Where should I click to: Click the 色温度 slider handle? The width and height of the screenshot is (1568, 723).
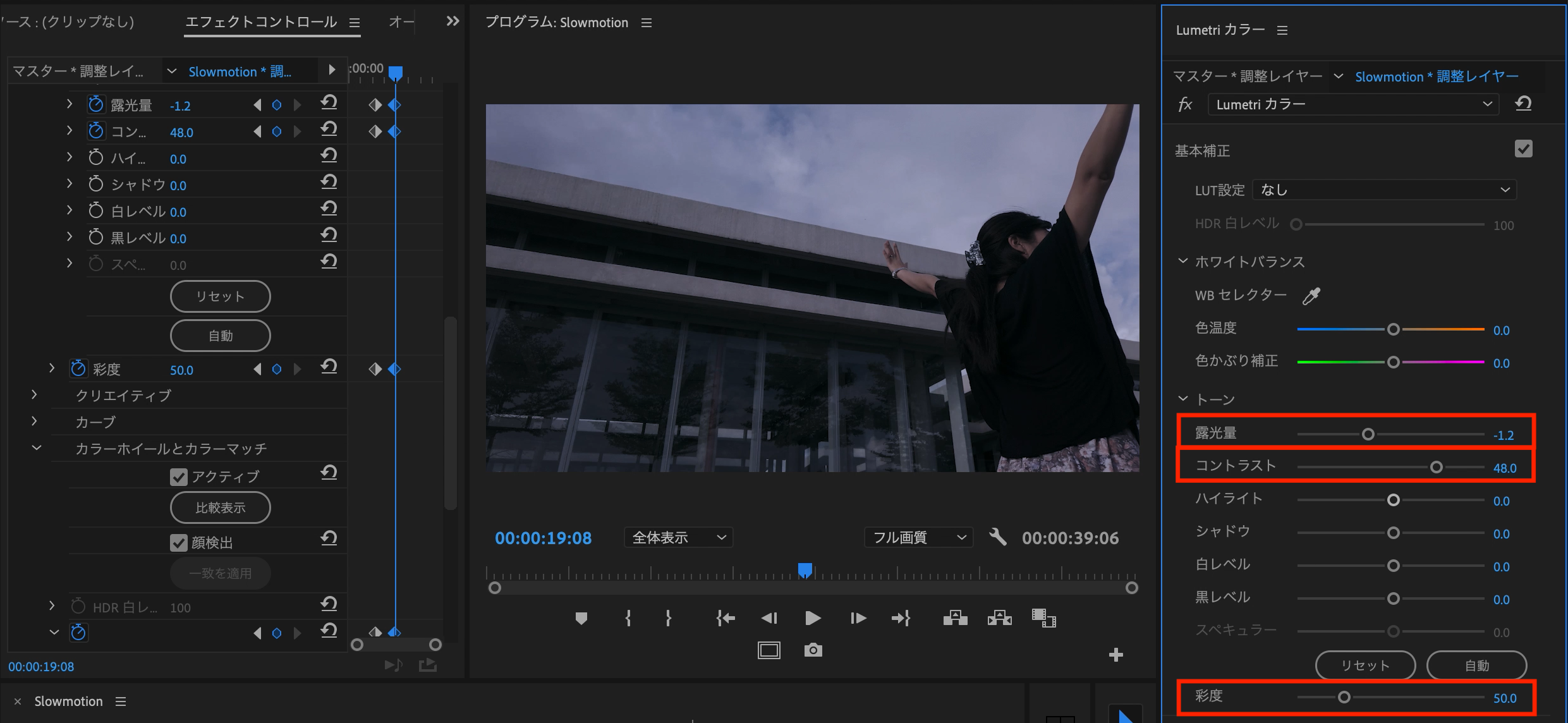pos(1393,329)
